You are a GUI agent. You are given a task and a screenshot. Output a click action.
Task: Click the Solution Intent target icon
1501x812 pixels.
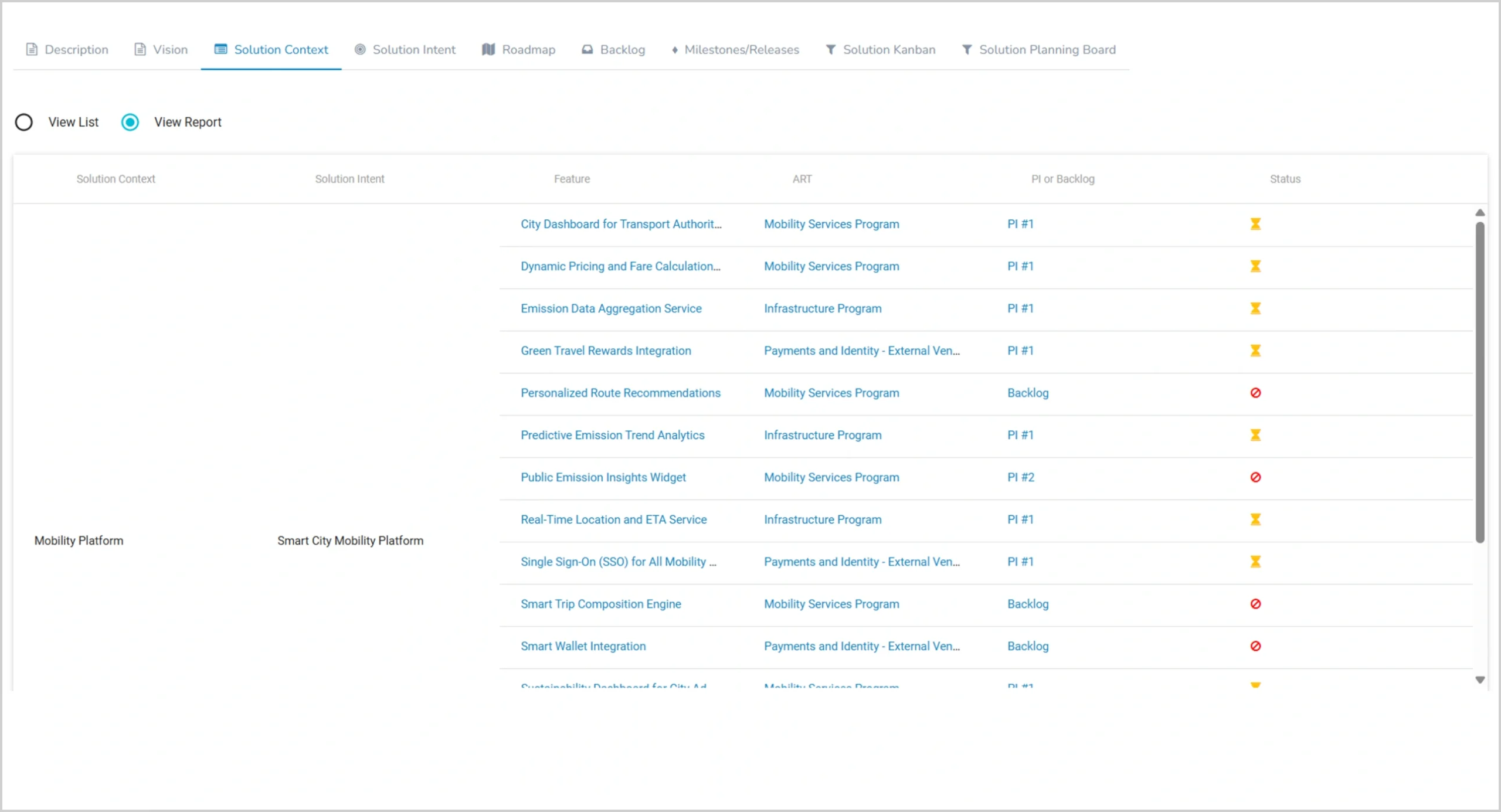[360, 49]
